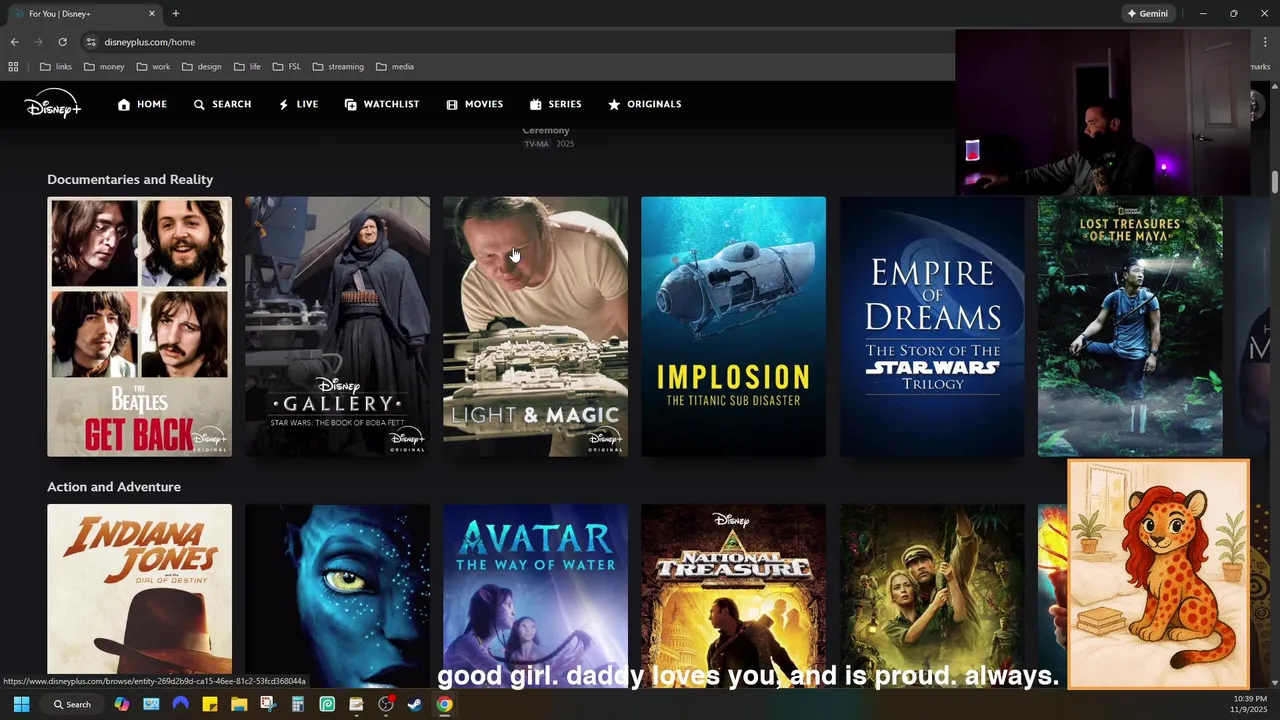Open File Explorer from the taskbar
Viewport: 1280px width, 720px height.
click(x=239, y=704)
